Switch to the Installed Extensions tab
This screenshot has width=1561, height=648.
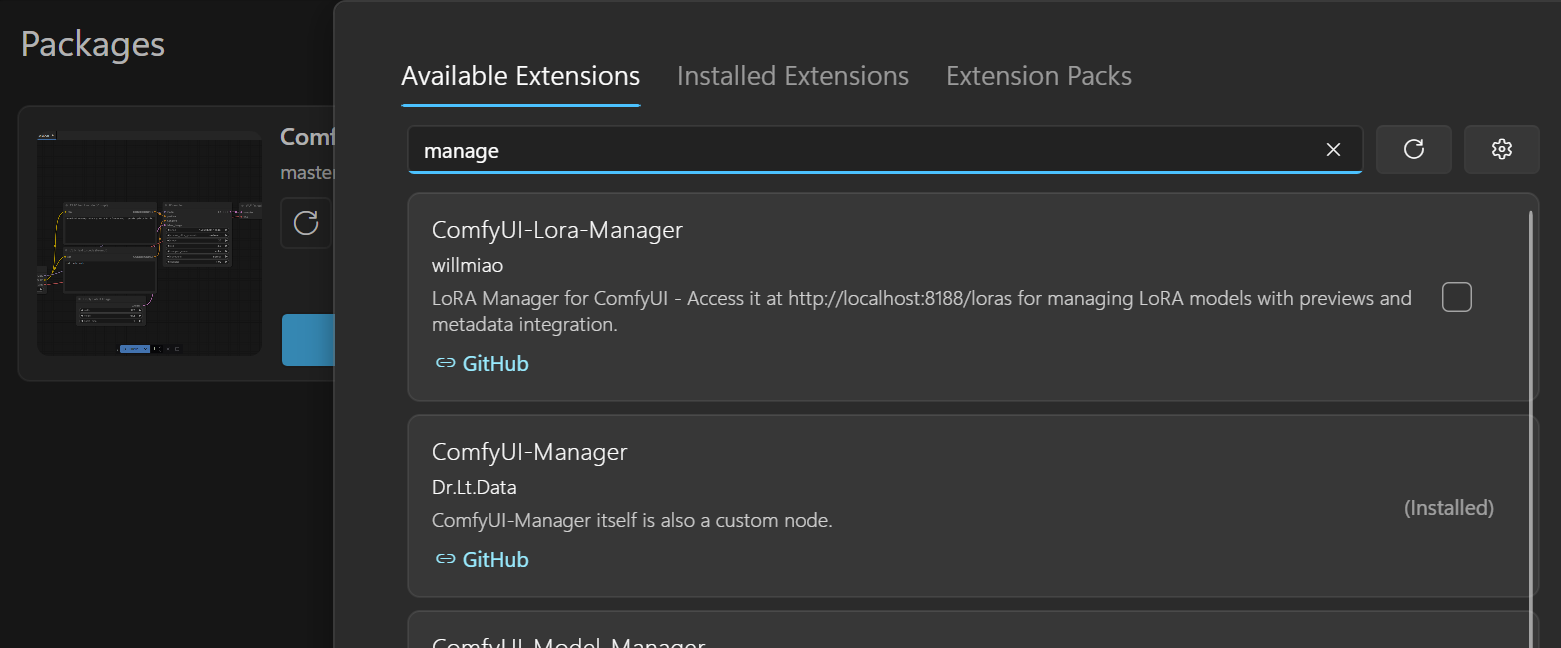pos(792,77)
